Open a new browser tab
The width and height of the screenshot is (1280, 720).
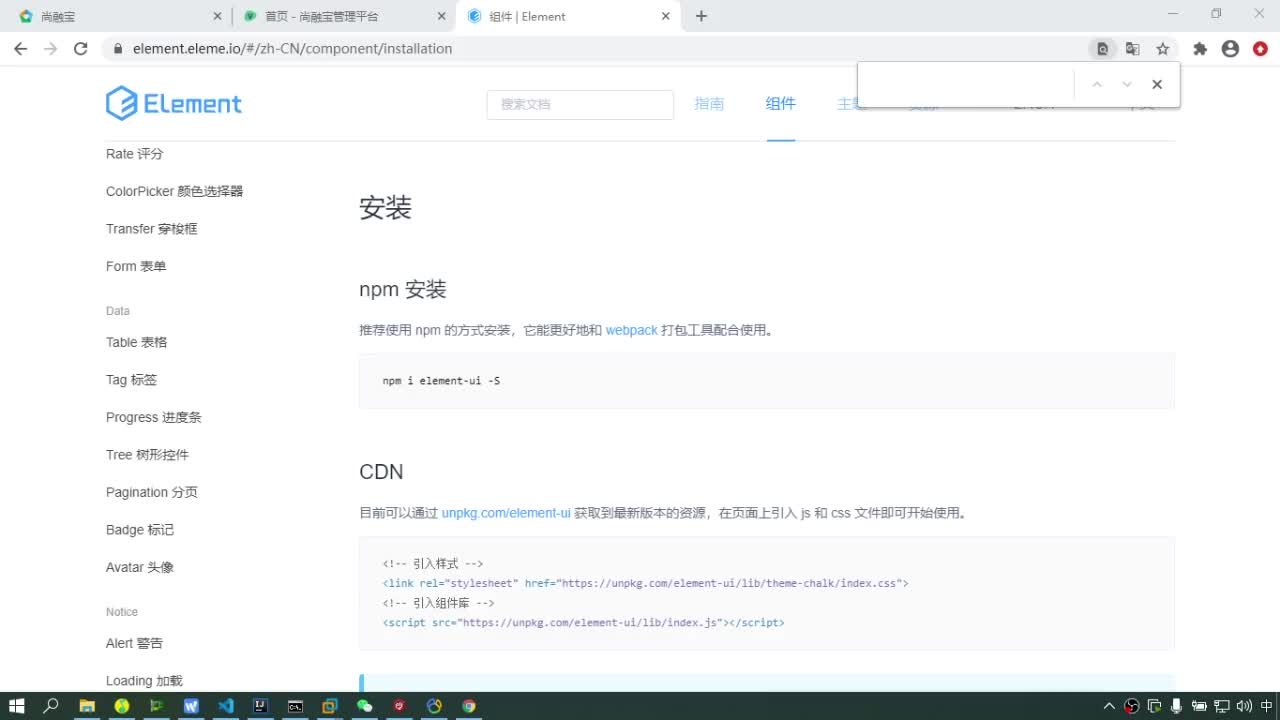701,16
